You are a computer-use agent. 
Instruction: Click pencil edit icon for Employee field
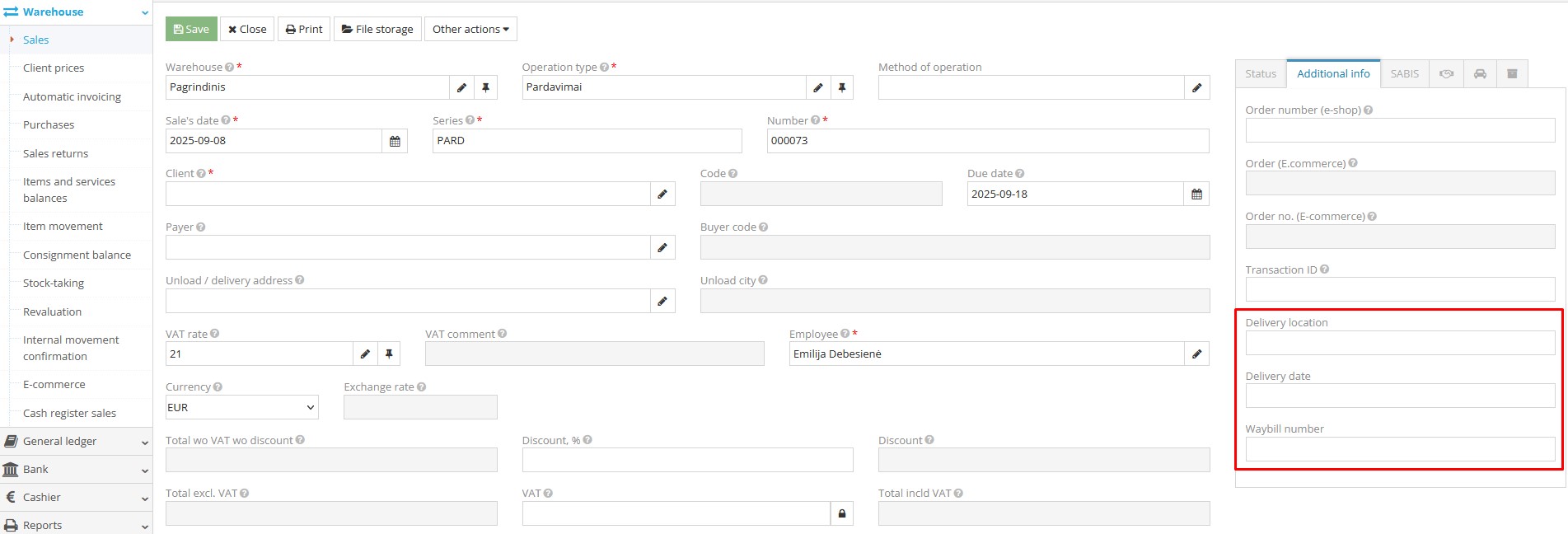[1196, 354]
